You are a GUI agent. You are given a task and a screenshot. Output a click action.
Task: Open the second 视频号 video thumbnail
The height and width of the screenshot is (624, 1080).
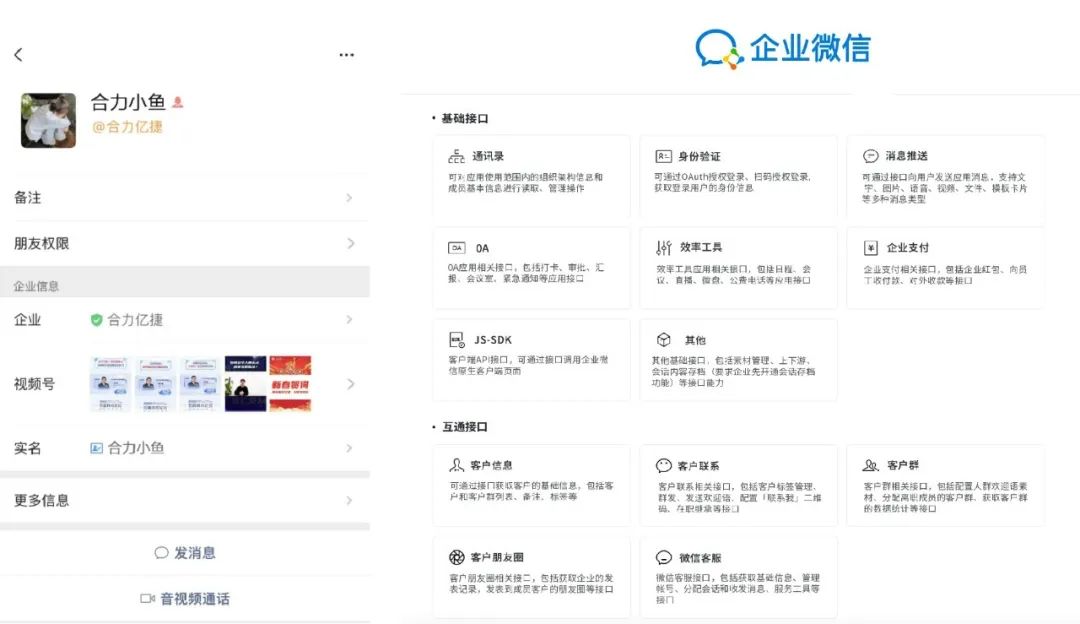point(156,384)
